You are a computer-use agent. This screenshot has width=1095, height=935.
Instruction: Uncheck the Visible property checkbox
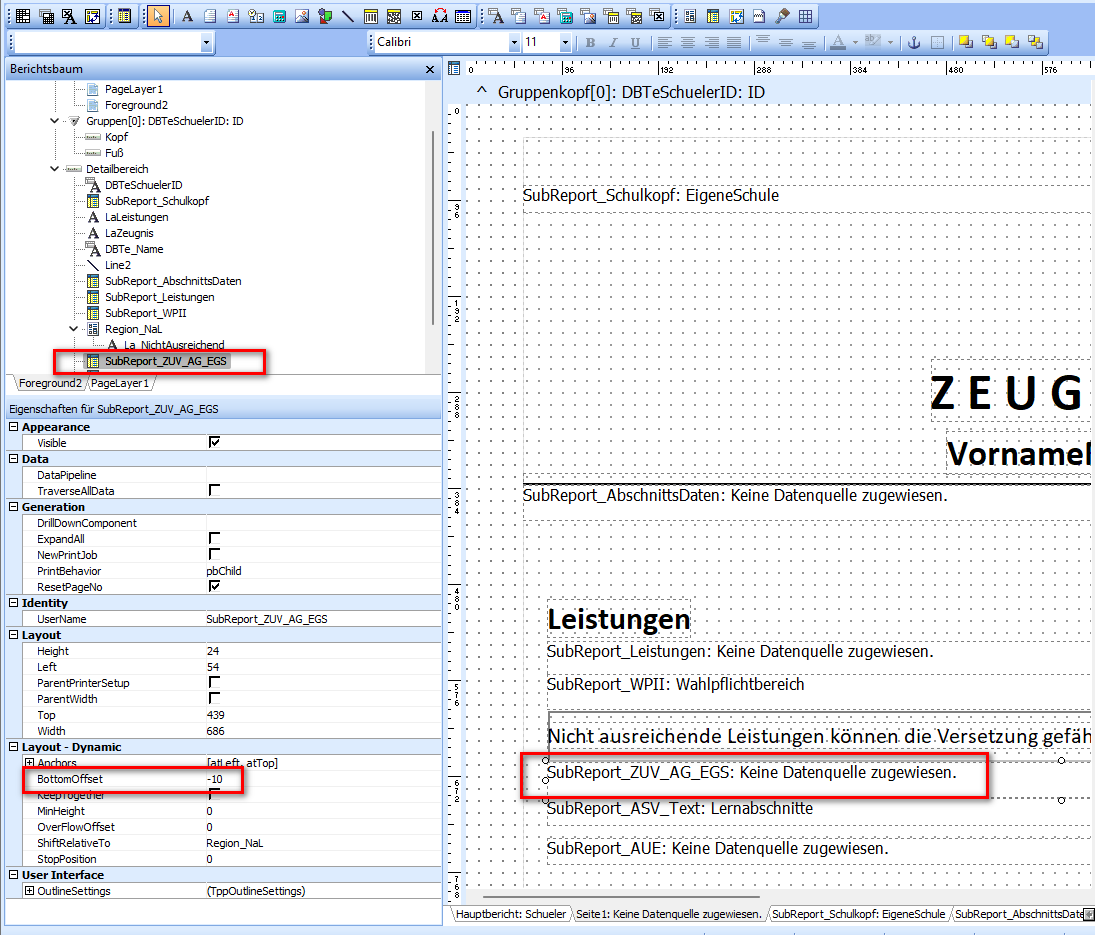click(x=214, y=442)
